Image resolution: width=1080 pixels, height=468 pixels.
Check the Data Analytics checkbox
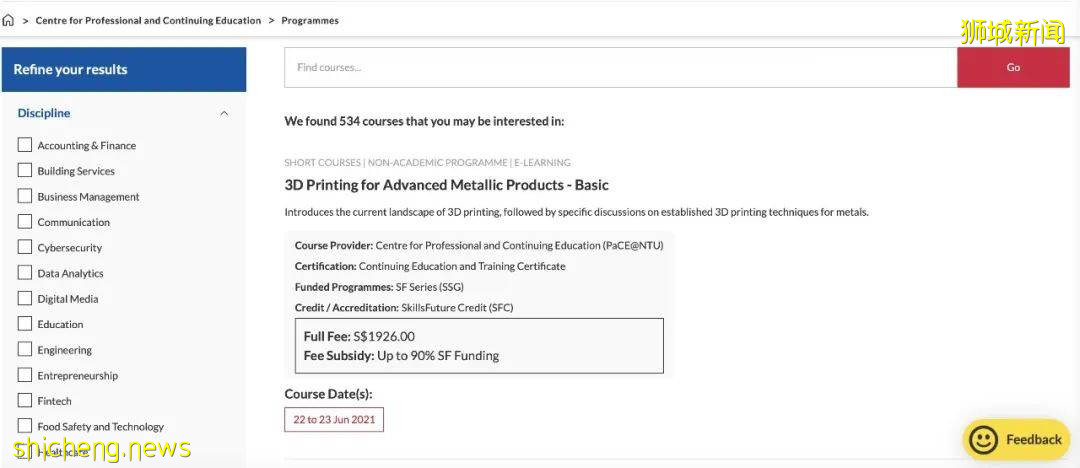tap(25, 273)
